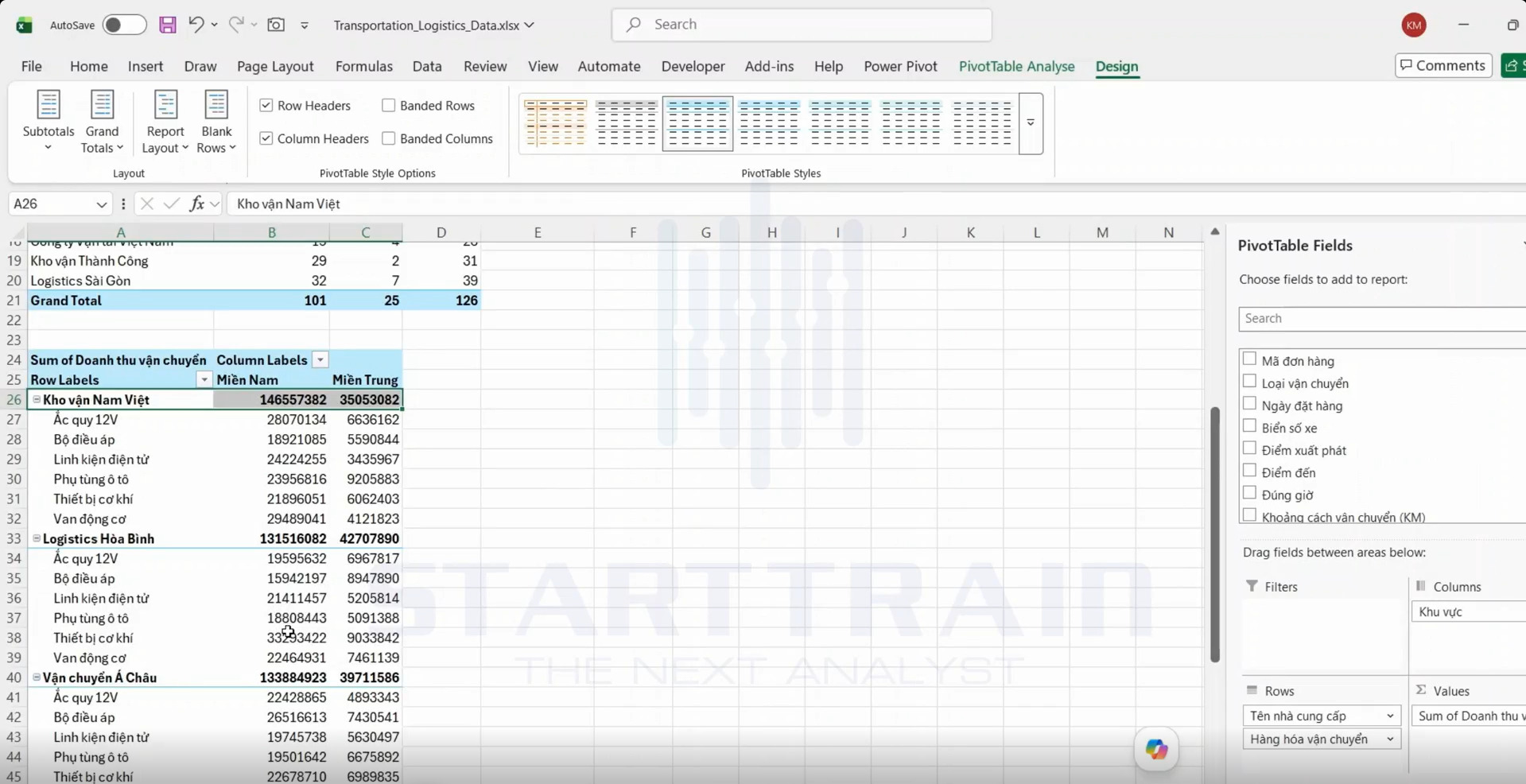
Task: Select the first orange PivotTable style
Action: tap(555, 123)
